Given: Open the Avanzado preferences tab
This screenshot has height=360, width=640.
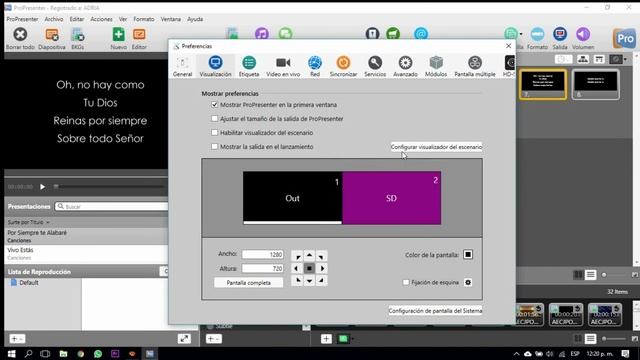Looking at the screenshot, I should [x=405, y=66].
